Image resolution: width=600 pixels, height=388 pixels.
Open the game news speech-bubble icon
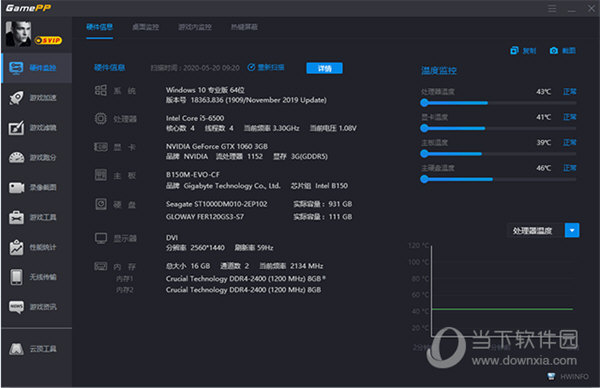pyautogui.click(x=16, y=307)
